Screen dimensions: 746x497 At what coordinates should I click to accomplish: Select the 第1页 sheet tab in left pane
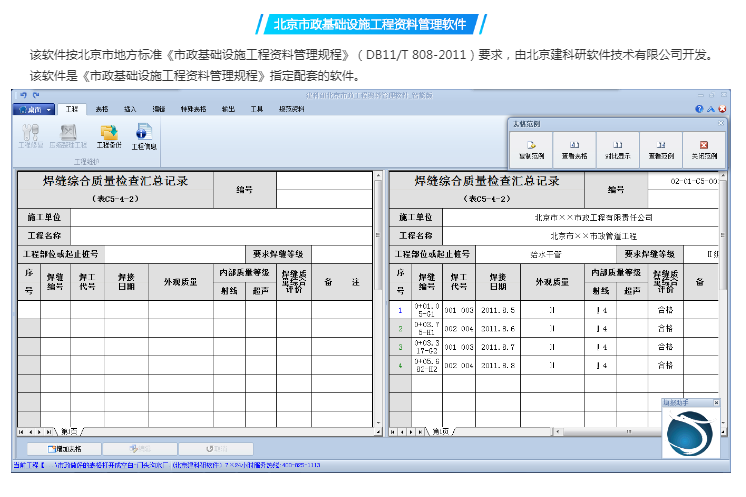[x=69, y=431]
